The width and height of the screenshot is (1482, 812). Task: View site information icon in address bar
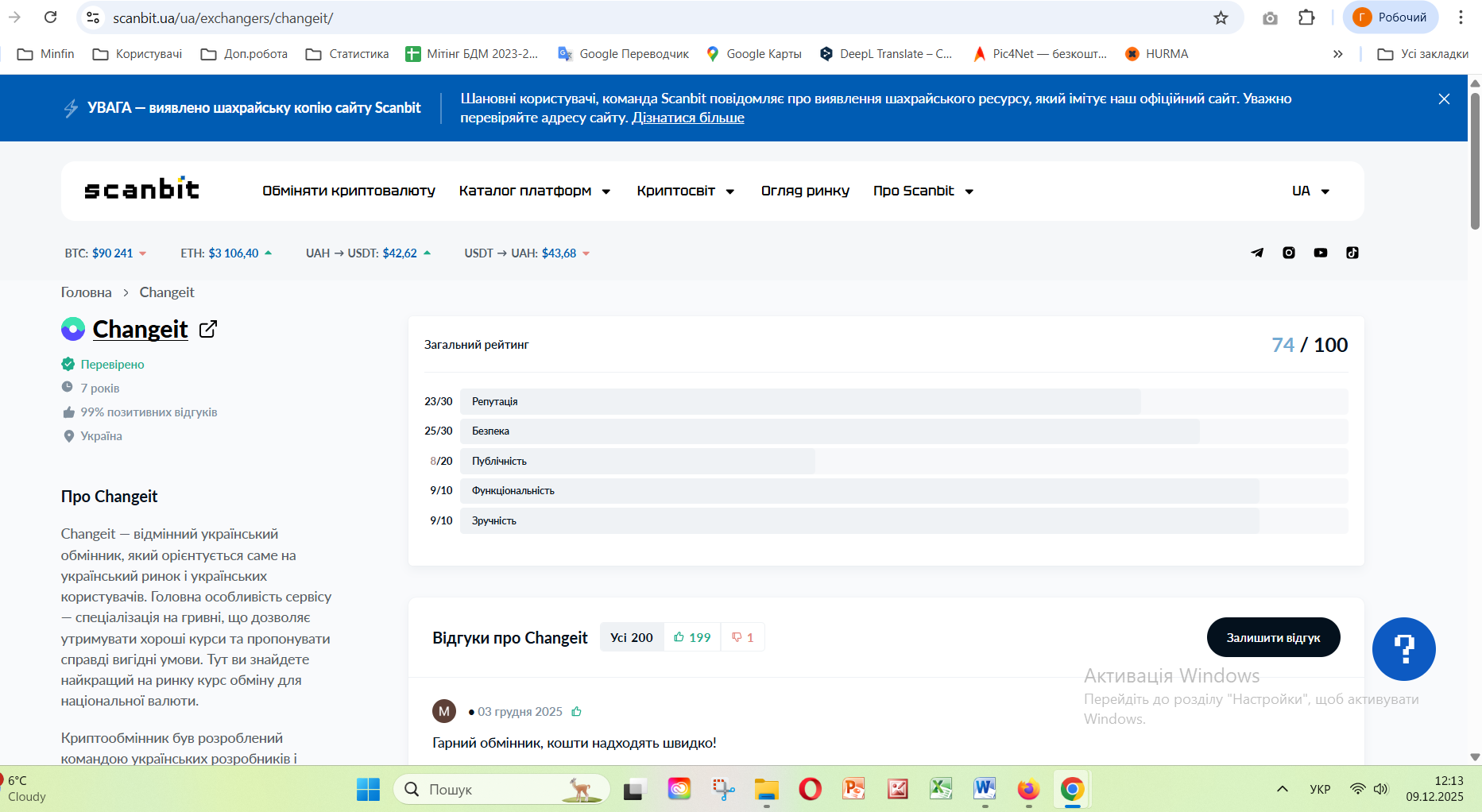(93, 17)
